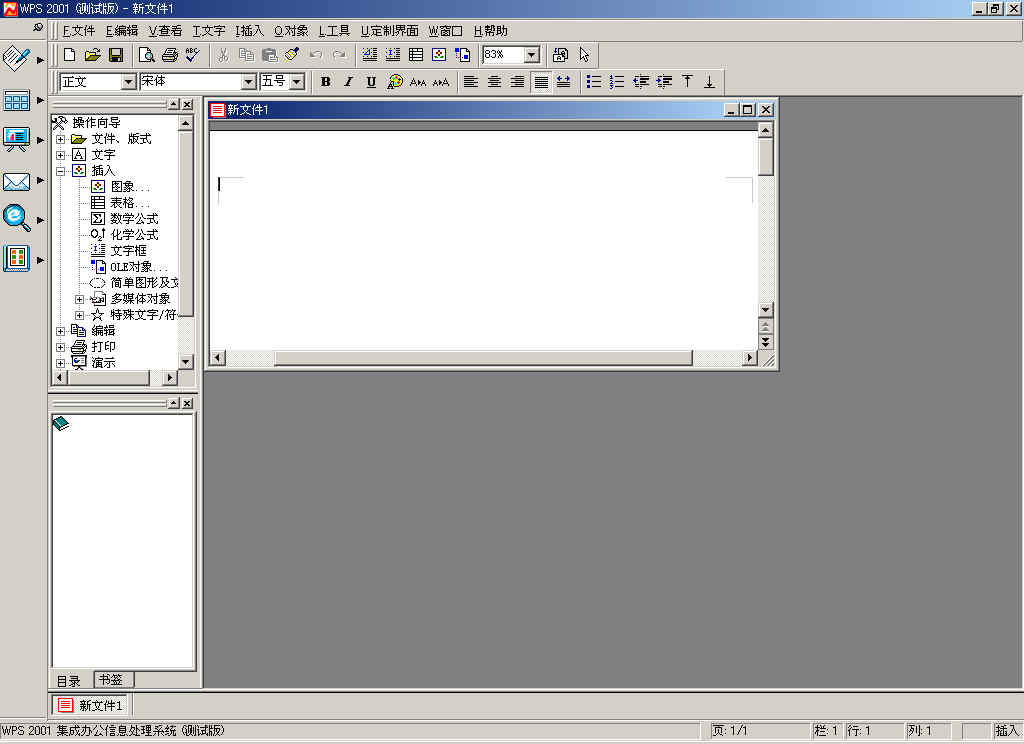Click the Insert OLE object toolbar icon
This screenshot has width=1024, height=744.
tap(462, 55)
